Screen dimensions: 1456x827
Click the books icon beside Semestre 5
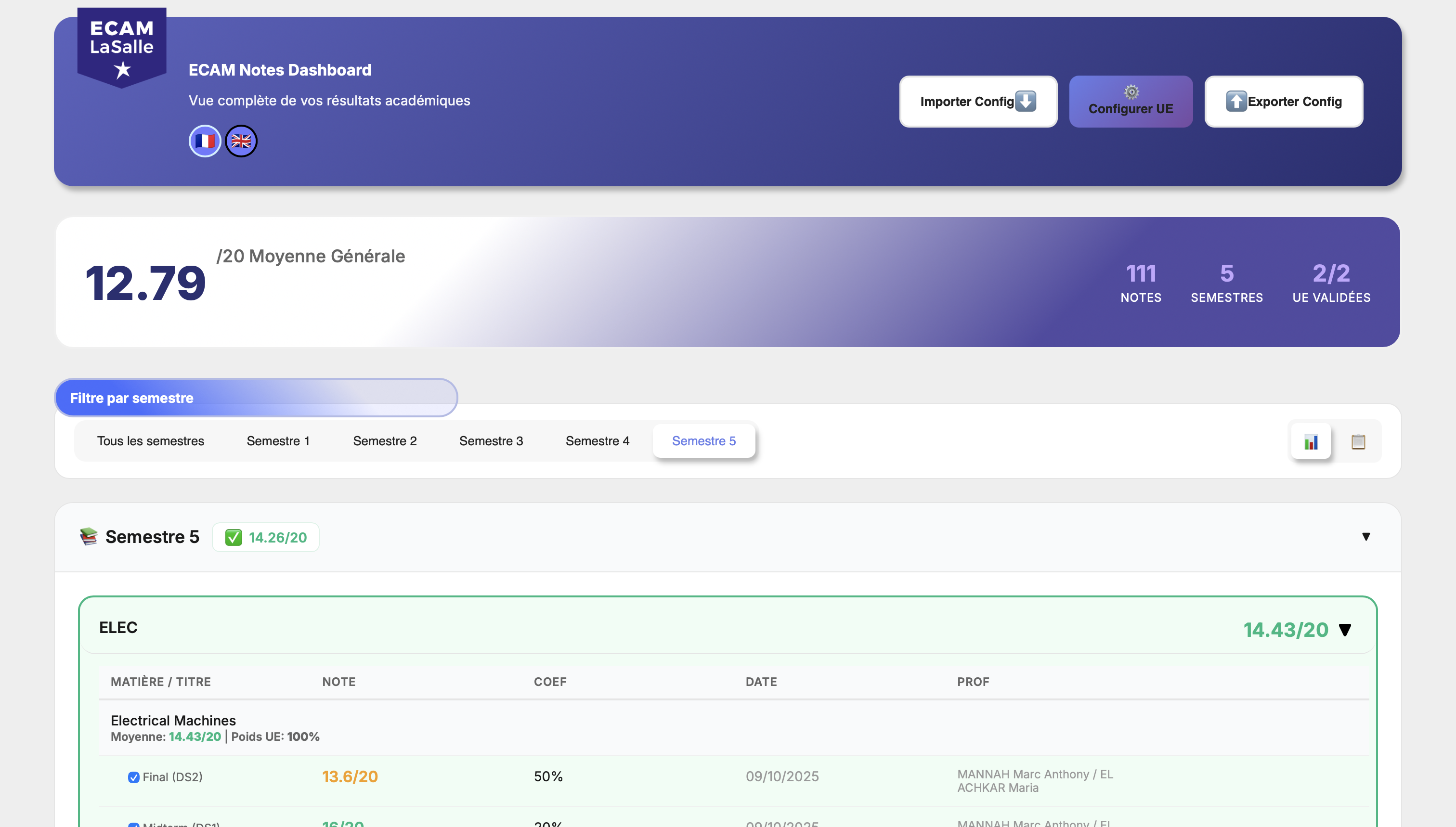[x=89, y=536]
